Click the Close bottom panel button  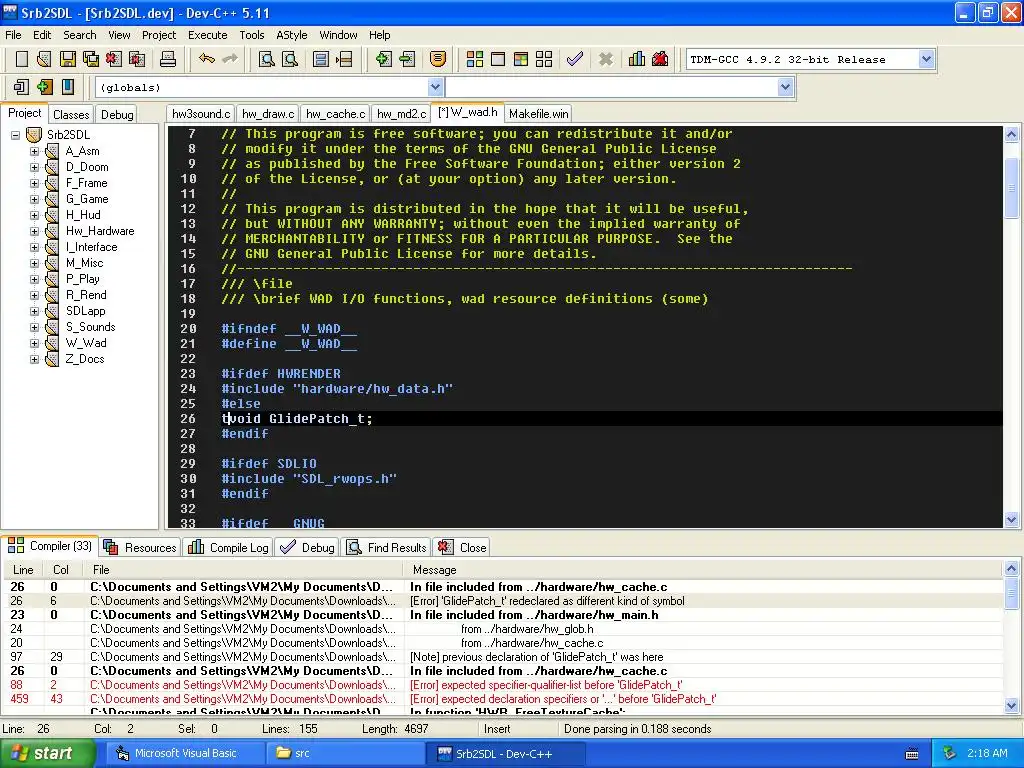coord(462,547)
